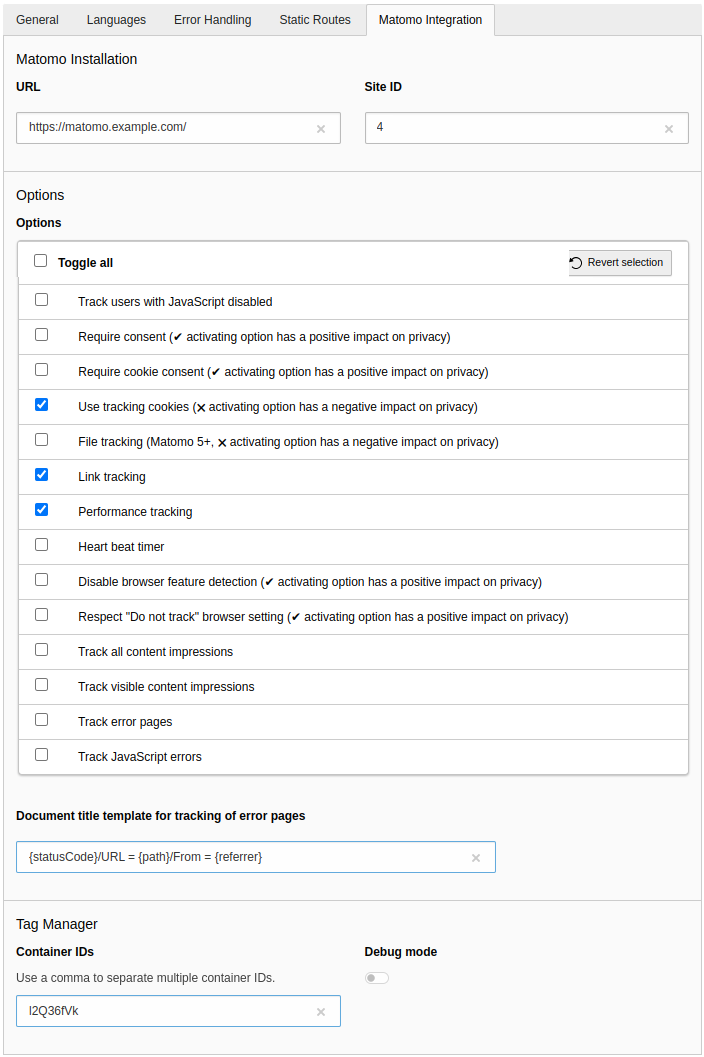Open the Error Handling tab
The width and height of the screenshot is (704, 1057).
(x=212, y=20)
